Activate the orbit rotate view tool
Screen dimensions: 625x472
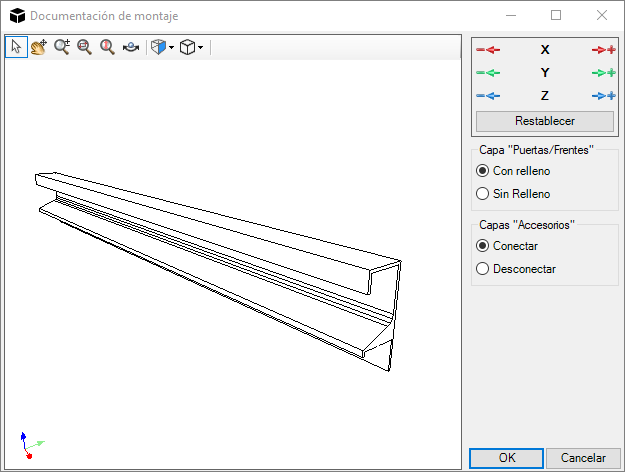pyautogui.click(x=131, y=47)
